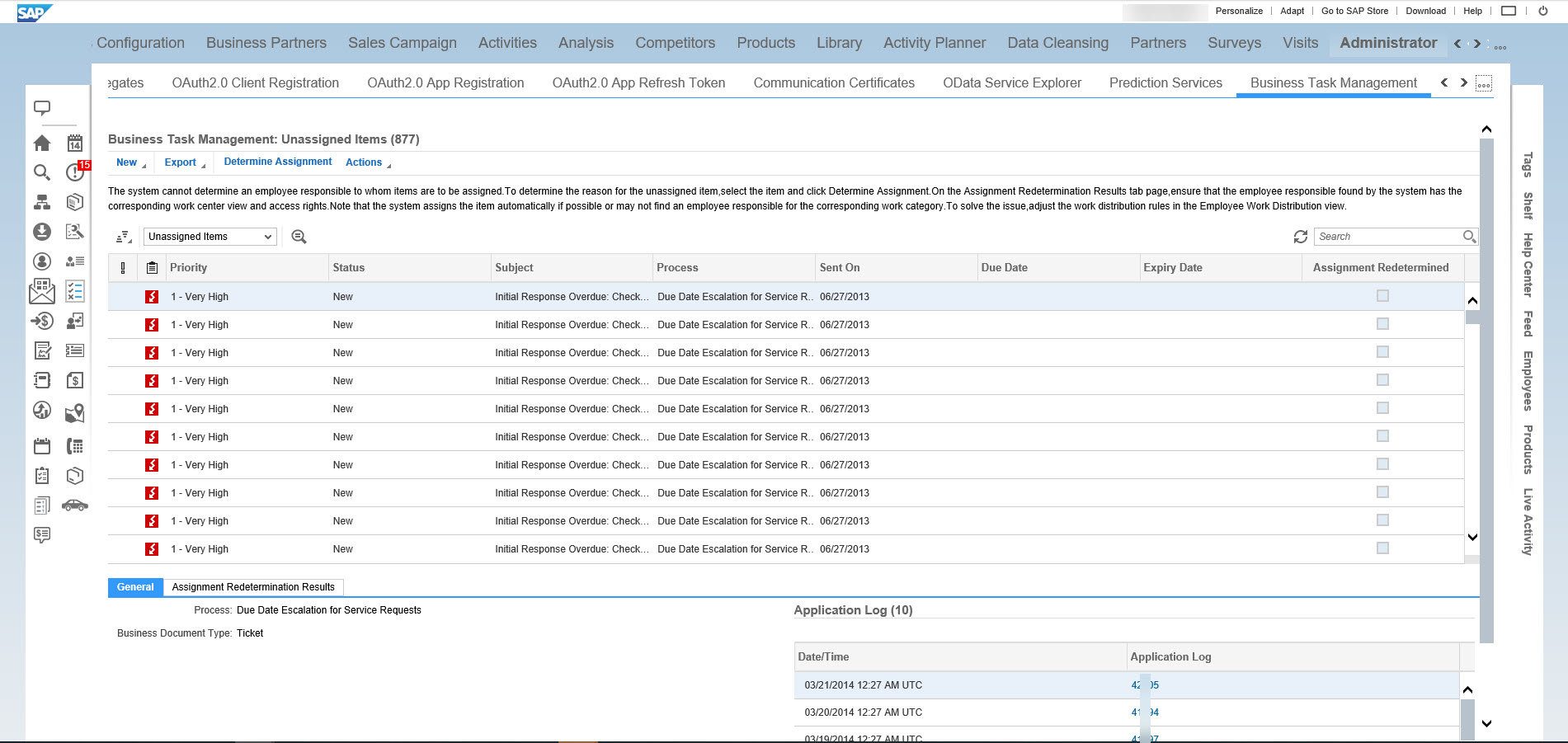This screenshot has height=743, width=1568.
Task: Click the table scrollbar up arrow
Action: point(1472,301)
